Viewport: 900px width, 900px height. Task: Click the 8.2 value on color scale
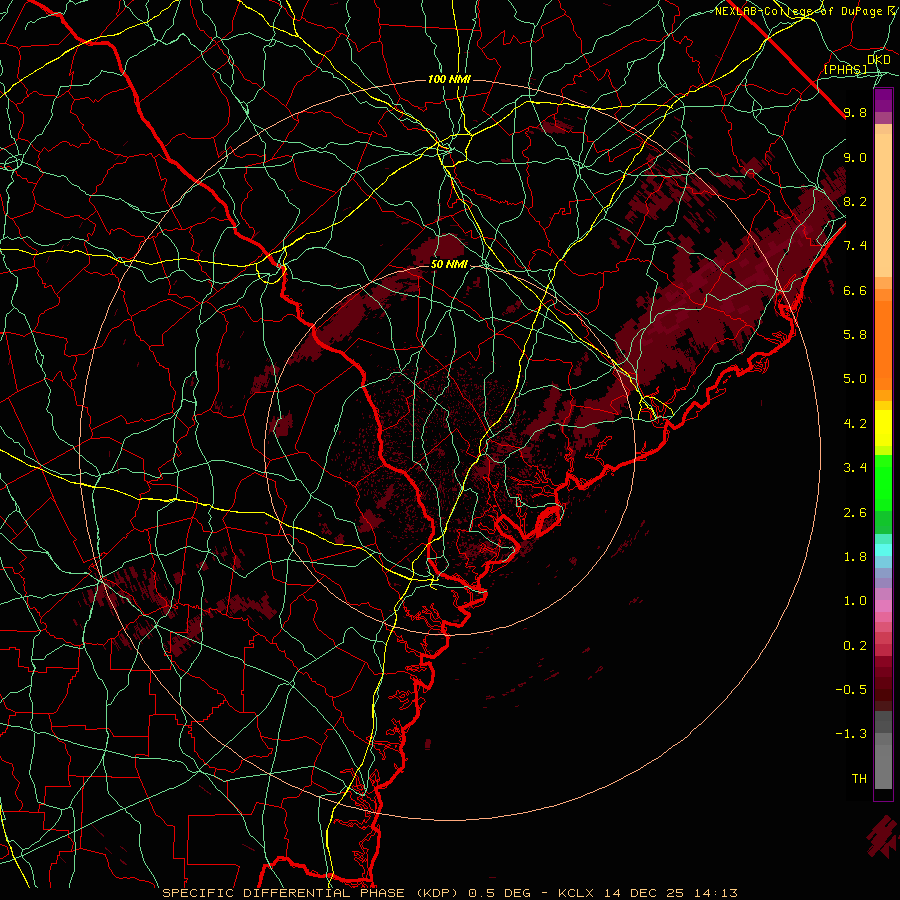[x=855, y=201]
